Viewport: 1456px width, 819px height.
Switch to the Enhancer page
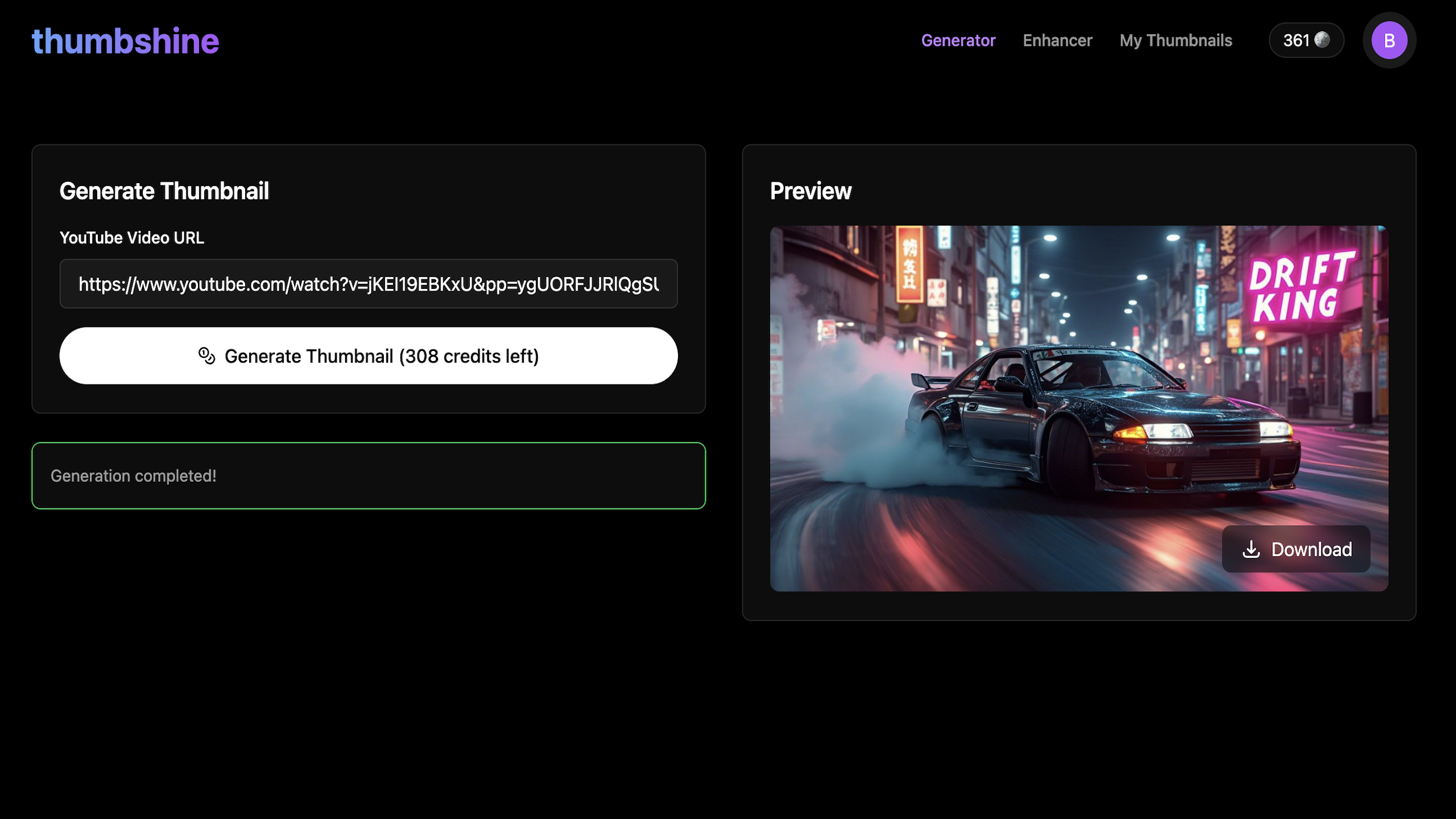pyautogui.click(x=1057, y=40)
